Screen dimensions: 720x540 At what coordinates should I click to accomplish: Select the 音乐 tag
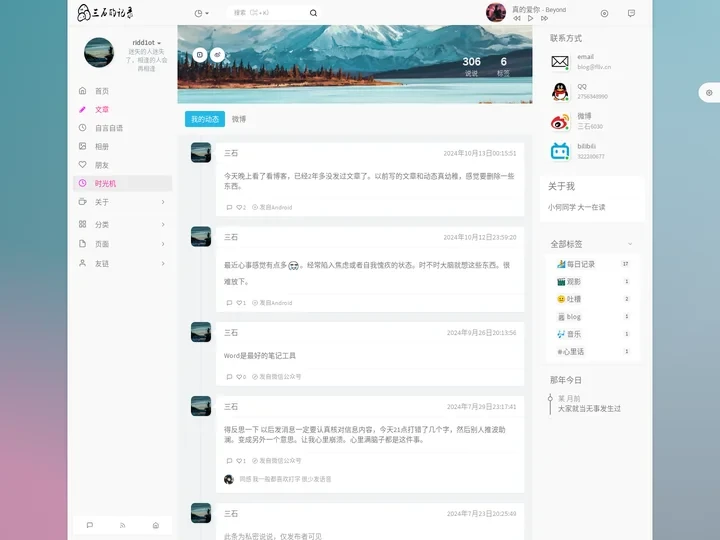[x=569, y=334]
